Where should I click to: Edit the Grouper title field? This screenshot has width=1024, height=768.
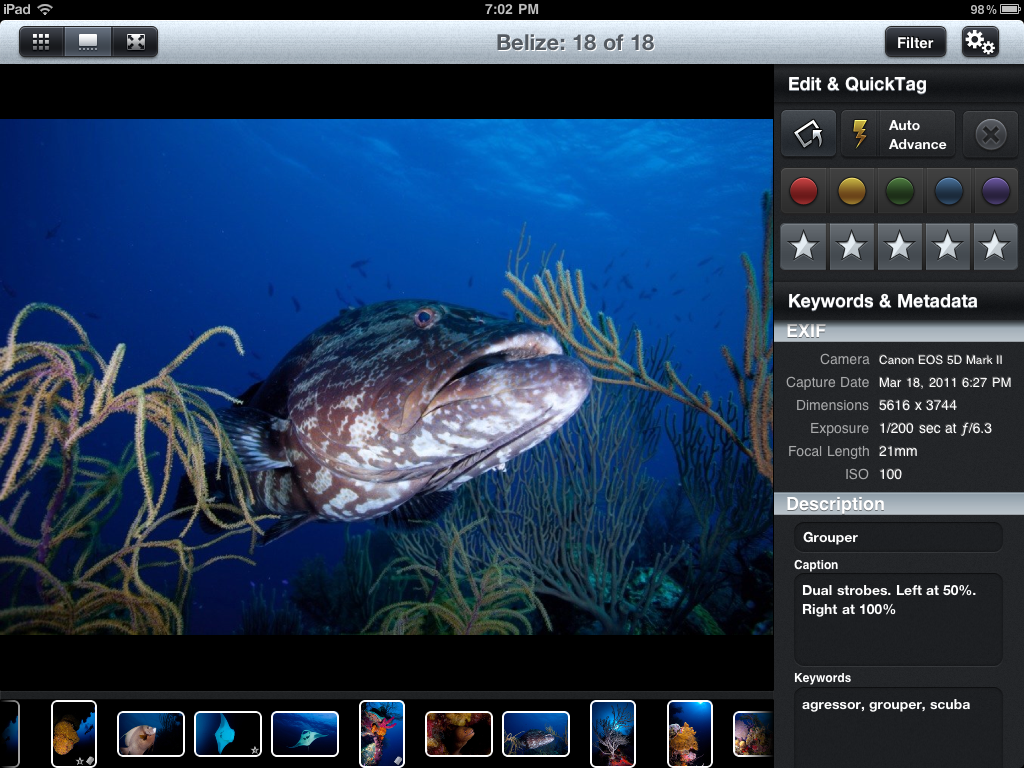click(x=898, y=537)
